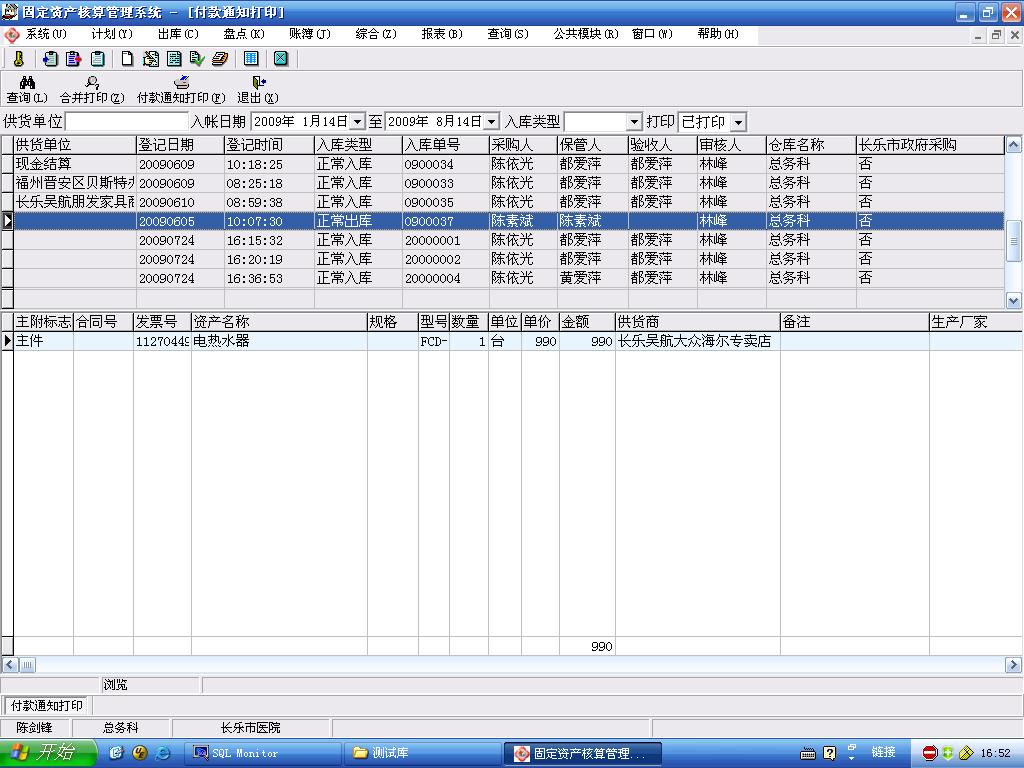Click 退出(X) exit door button
The width and height of the screenshot is (1024, 768).
257,90
